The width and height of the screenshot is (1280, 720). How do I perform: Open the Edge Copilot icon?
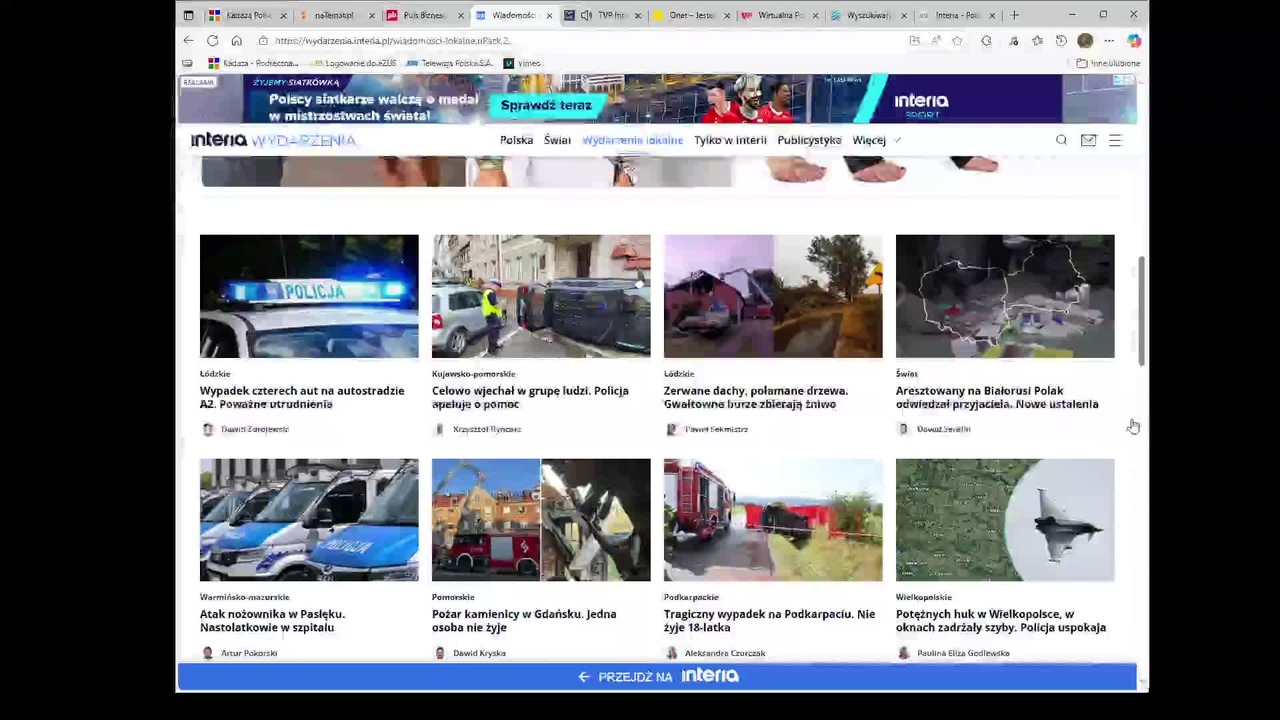[x=1133, y=41]
